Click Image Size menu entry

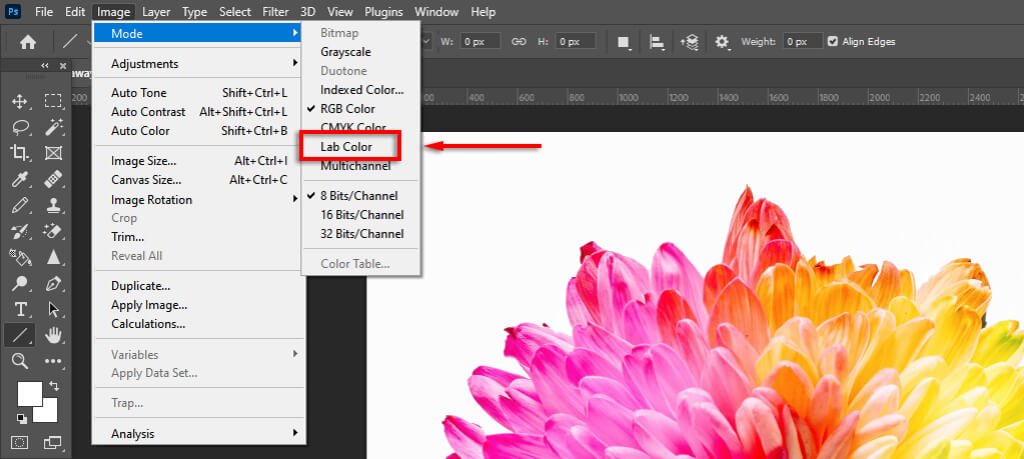(x=144, y=161)
